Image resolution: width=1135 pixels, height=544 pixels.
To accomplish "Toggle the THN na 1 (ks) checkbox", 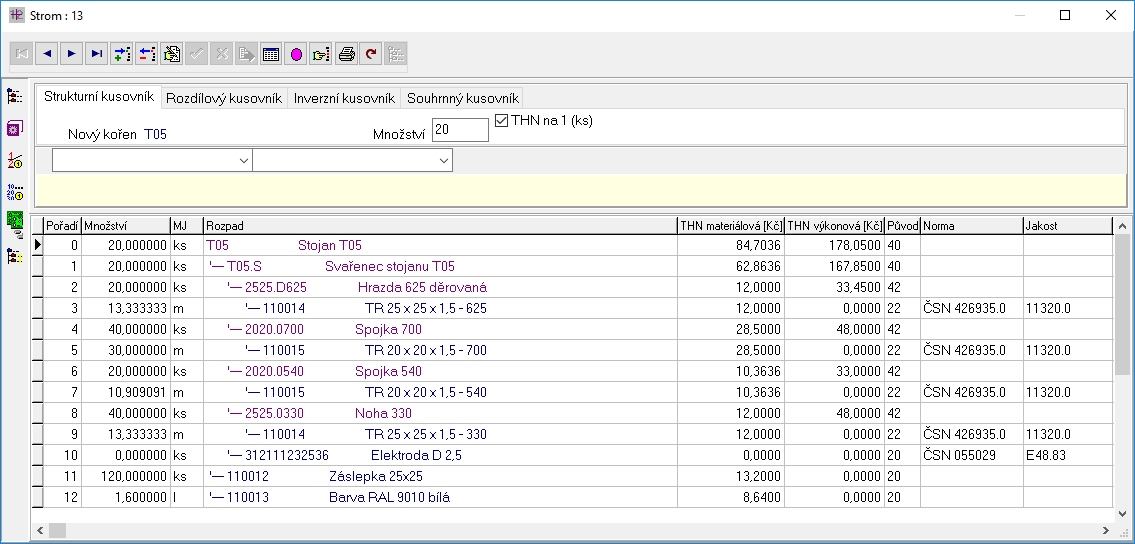I will point(501,121).
